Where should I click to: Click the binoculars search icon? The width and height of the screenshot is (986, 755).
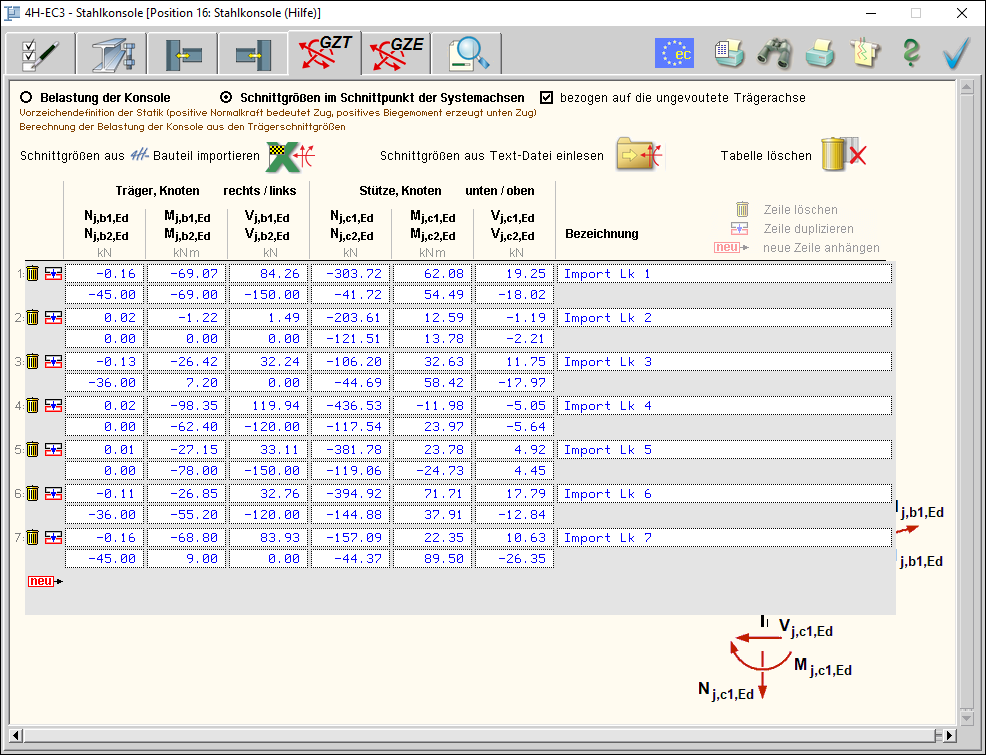point(774,53)
